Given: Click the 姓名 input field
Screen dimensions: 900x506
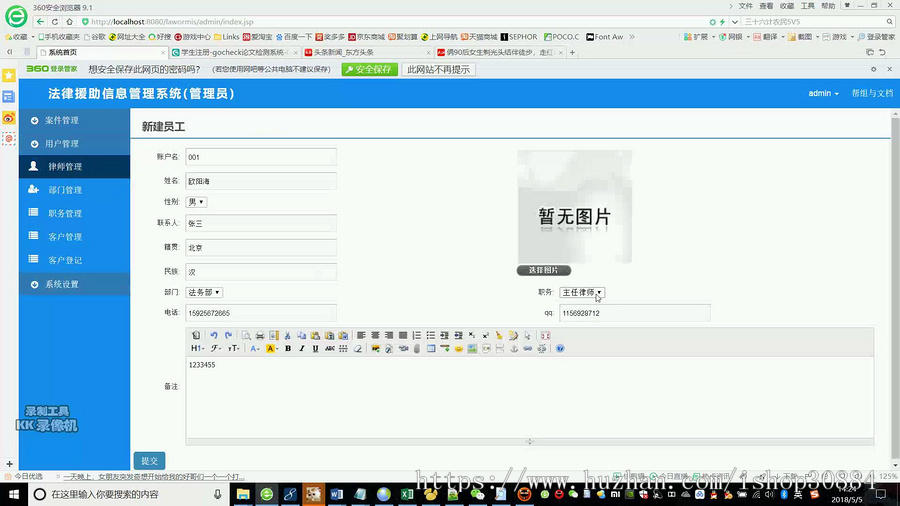Looking at the screenshot, I should [261, 181].
